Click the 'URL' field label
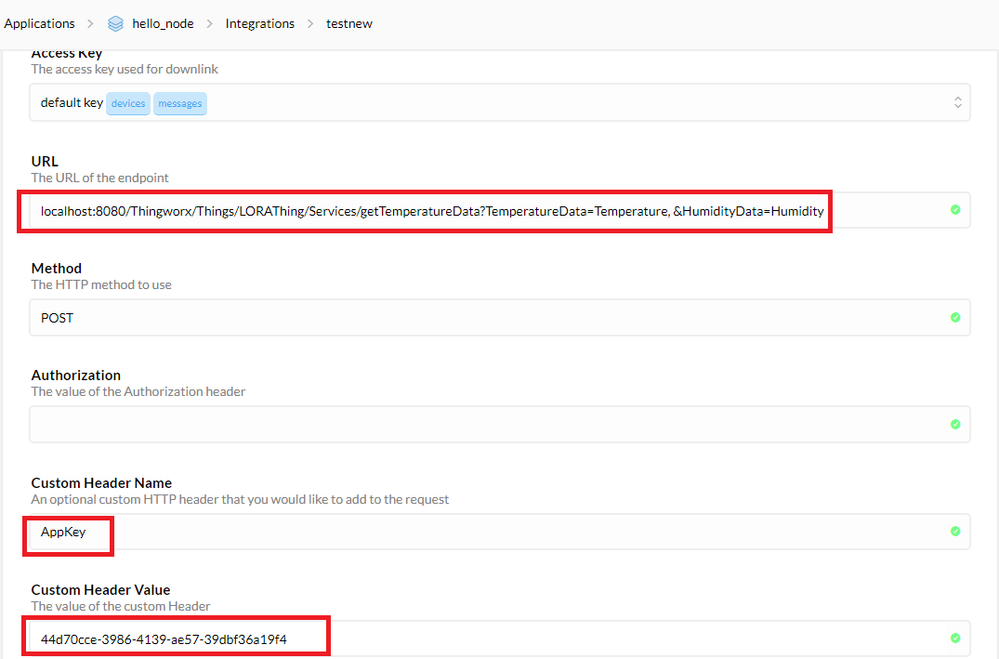Screen dimensions: 999x659 pos(45,161)
